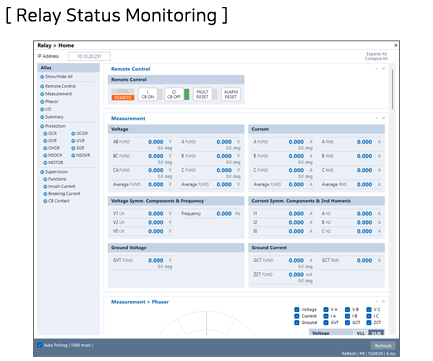
Task: Uncheck the ZCT phasor checkbox
Action: [369, 323]
